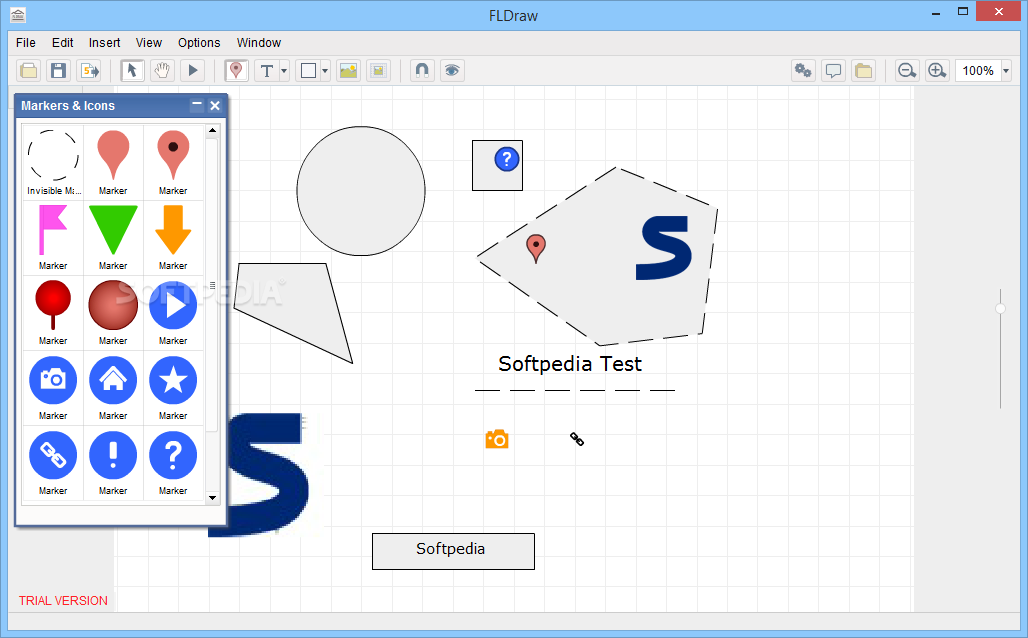Zoom out with the minus magnifier
The image size is (1028, 638).
(907, 70)
